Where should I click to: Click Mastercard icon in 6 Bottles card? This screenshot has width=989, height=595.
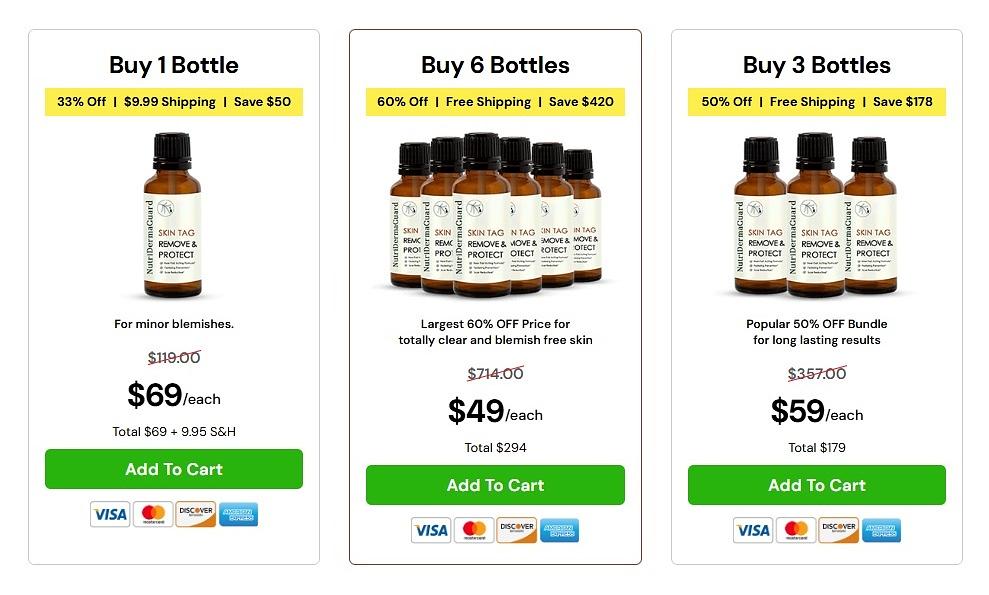474,530
